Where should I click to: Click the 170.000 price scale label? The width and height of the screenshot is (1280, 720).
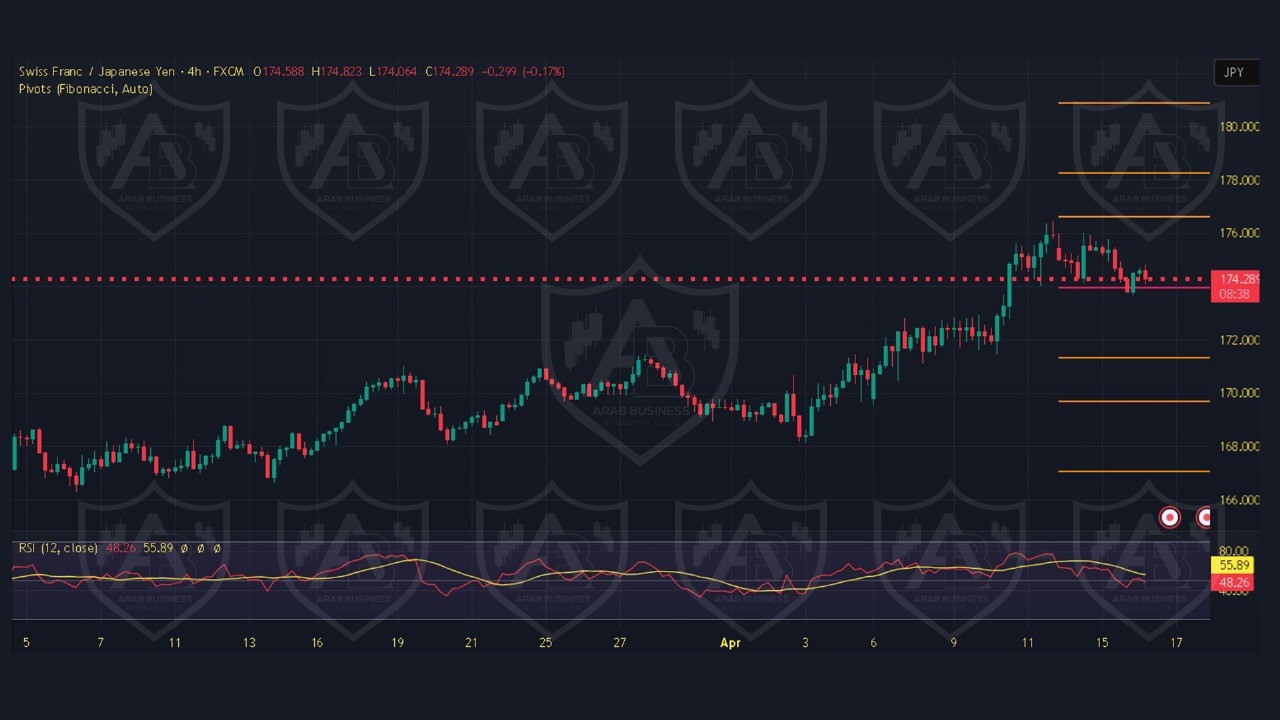tap(1238, 393)
